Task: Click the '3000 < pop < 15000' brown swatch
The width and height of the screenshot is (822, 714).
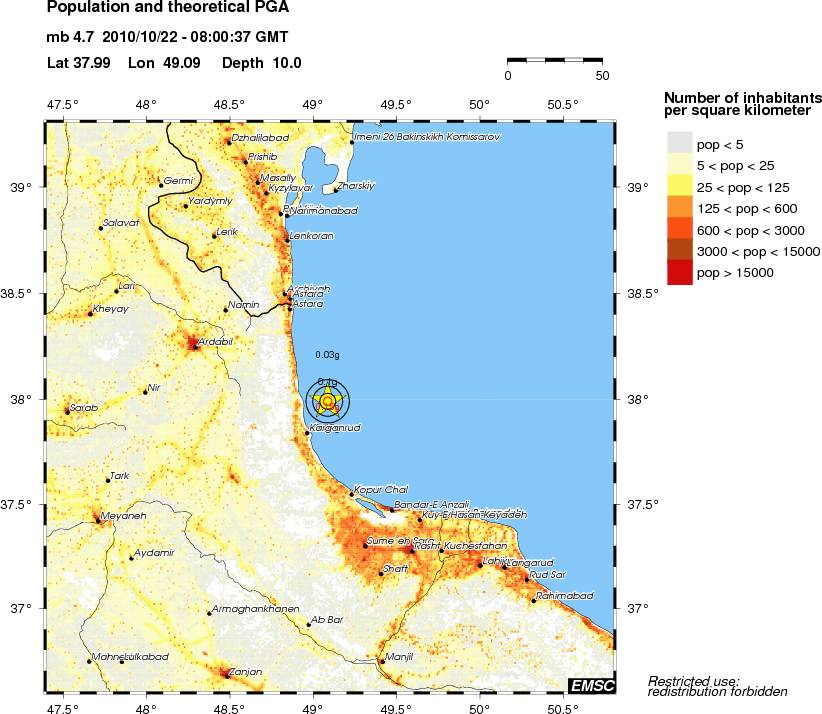Action: pos(679,251)
